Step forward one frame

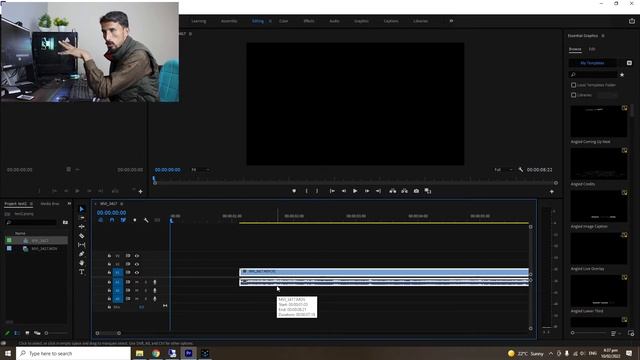click(367, 191)
